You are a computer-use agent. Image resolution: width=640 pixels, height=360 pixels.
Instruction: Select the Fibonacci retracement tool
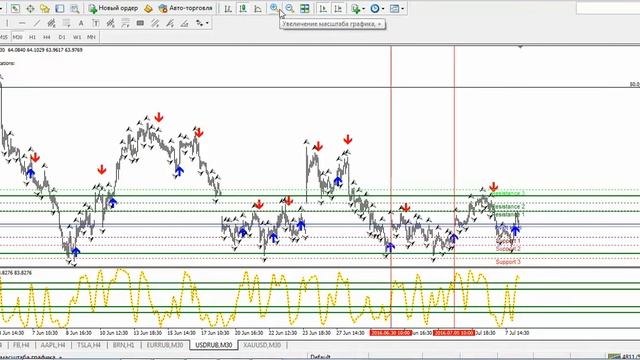point(66,23)
